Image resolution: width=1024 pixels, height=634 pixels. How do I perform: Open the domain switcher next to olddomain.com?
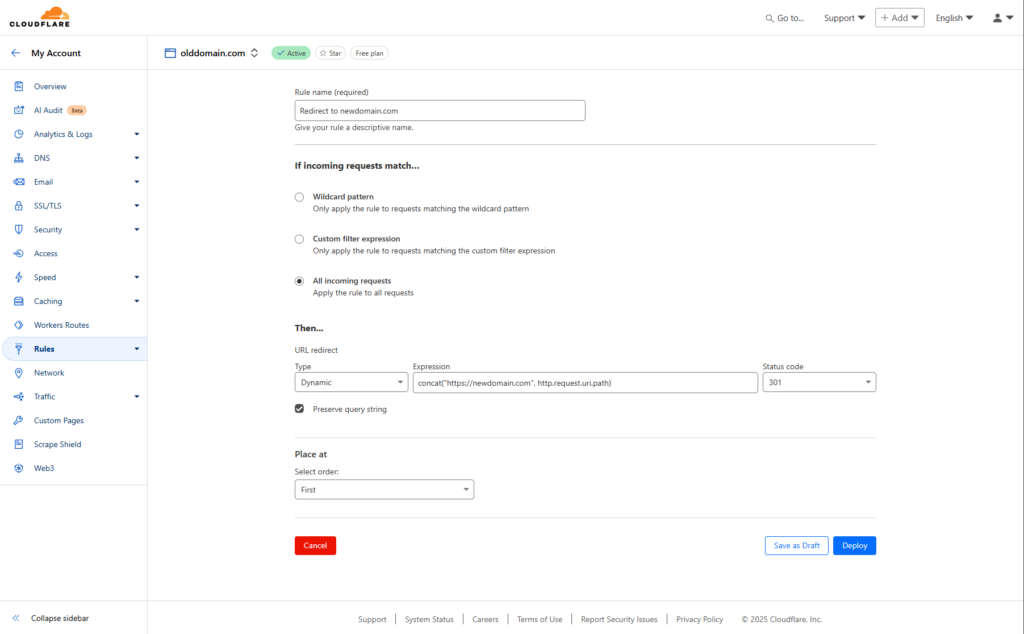pyautogui.click(x=255, y=53)
